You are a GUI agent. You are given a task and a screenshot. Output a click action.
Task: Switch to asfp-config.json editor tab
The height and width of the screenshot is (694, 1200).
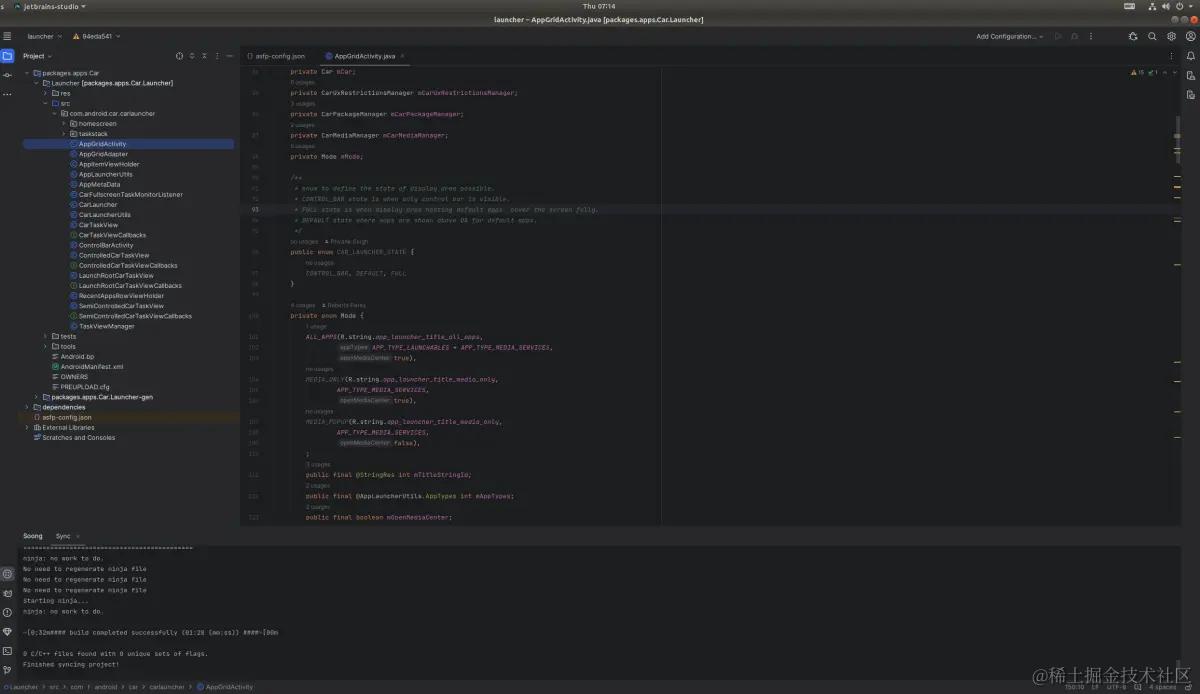[275, 56]
